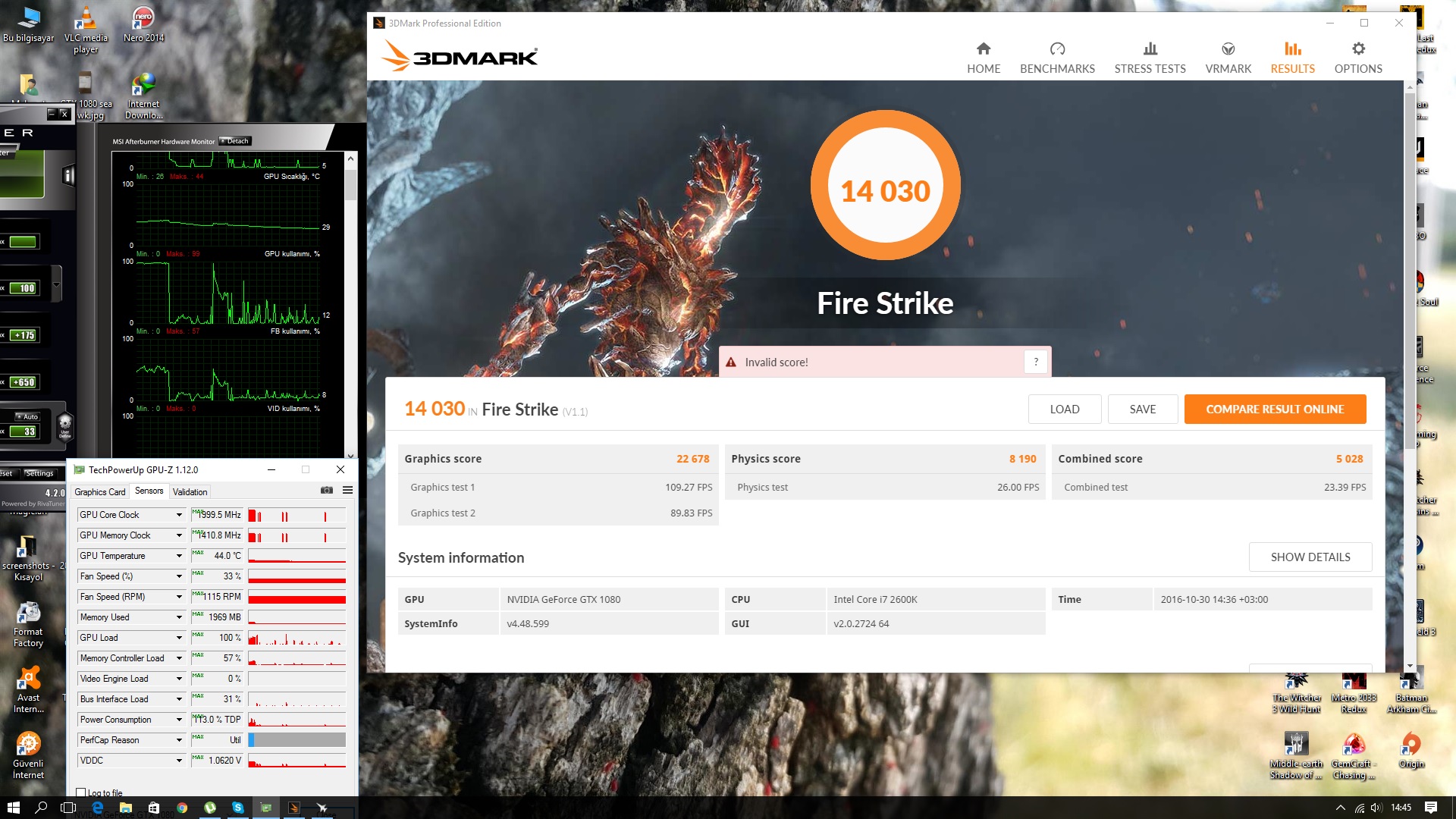Switch to GPU-Z Graphics Card tab
The image size is (1456, 819).
coord(100,491)
